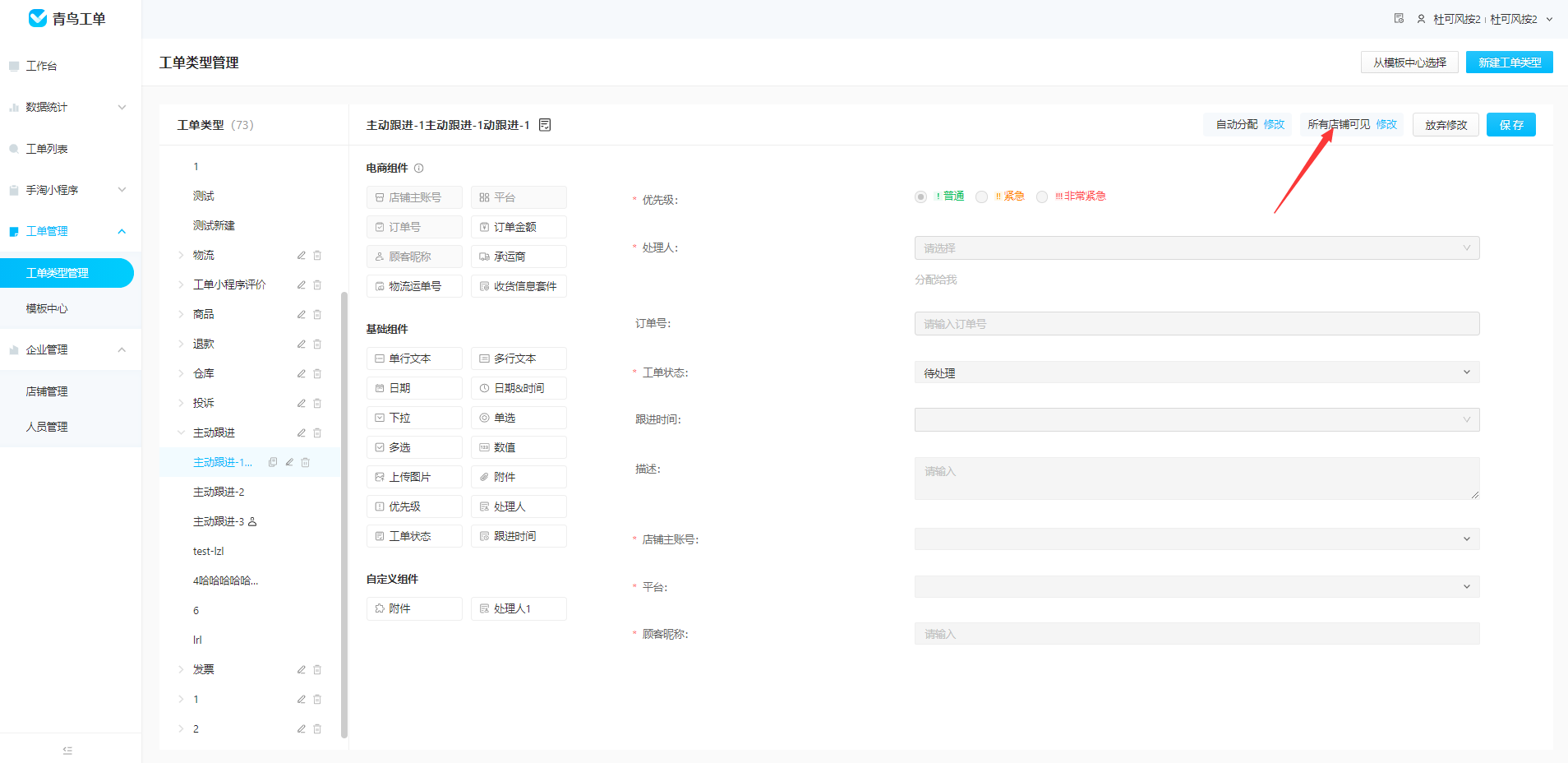
Task: Add 收货信息套件 component
Action: 519,286
